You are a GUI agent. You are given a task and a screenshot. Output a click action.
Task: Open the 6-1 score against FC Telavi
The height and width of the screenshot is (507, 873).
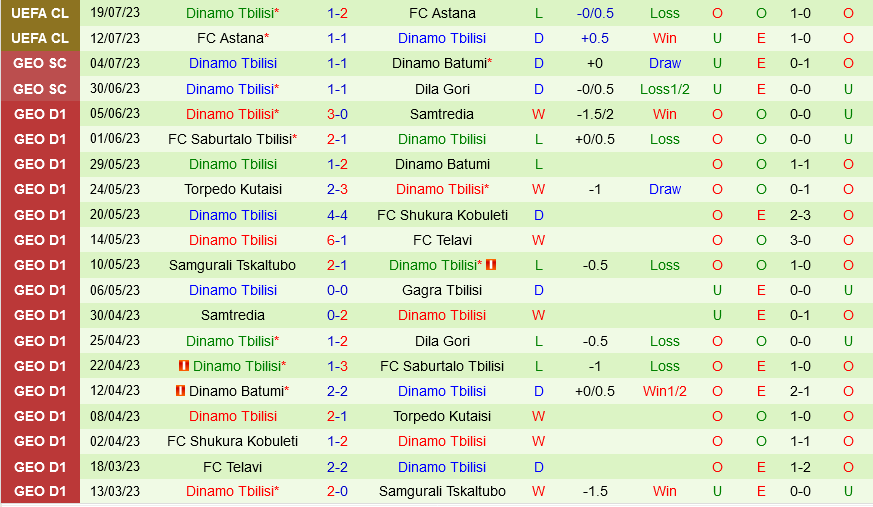(x=337, y=240)
